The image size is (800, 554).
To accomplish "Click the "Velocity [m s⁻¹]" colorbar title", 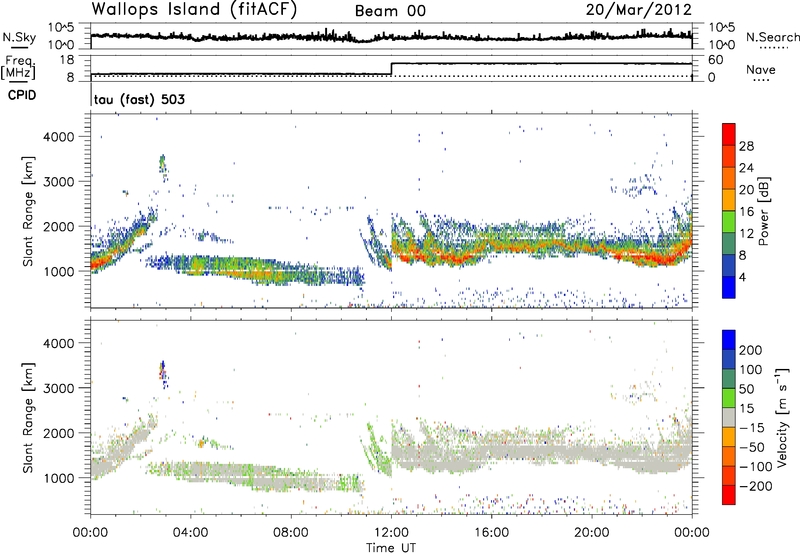I will 781,417.
